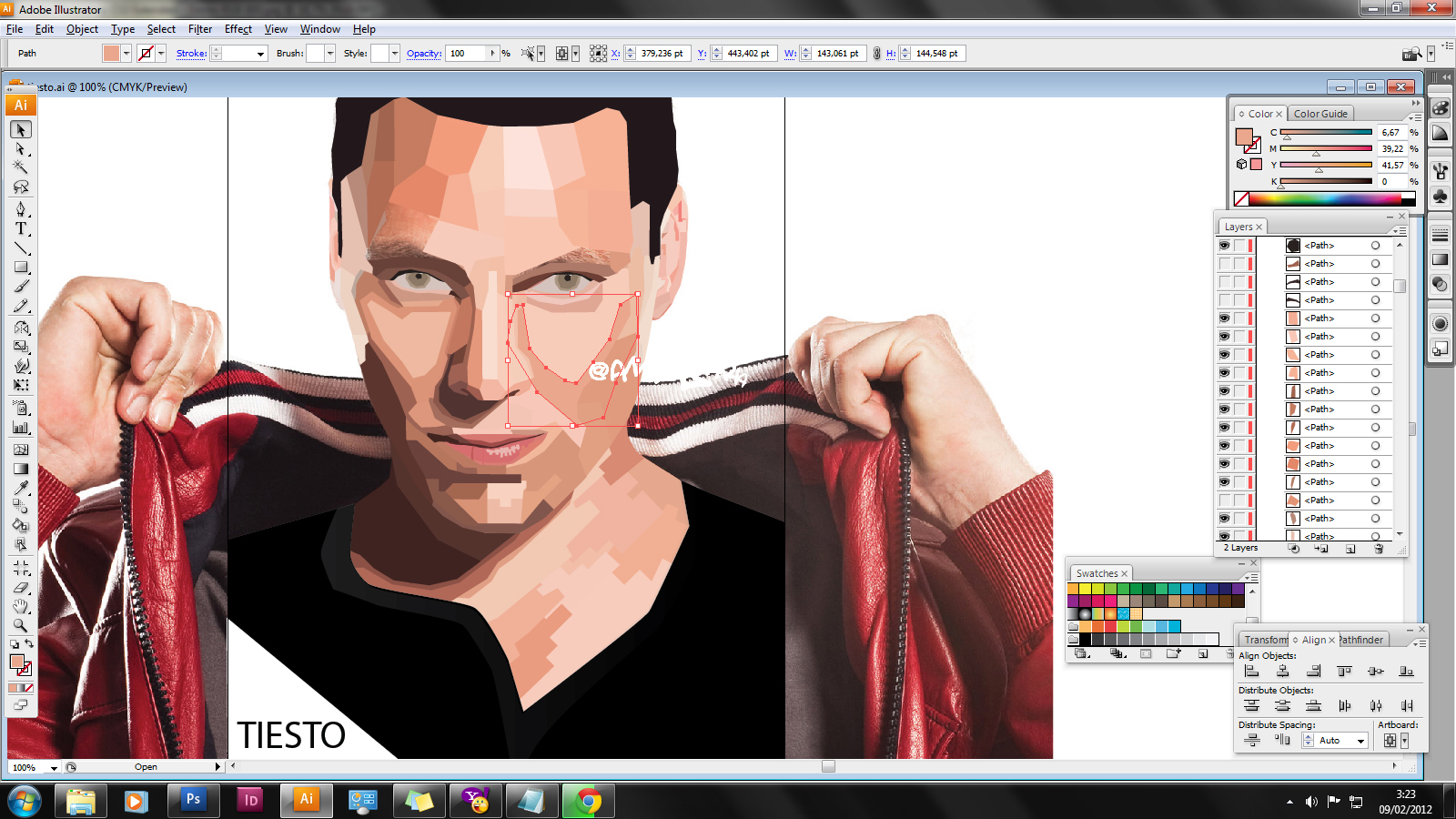Viewport: 1456px width, 819px height.
Task: Open Photoshop from the taskbar
Action: tap(193, 801)
